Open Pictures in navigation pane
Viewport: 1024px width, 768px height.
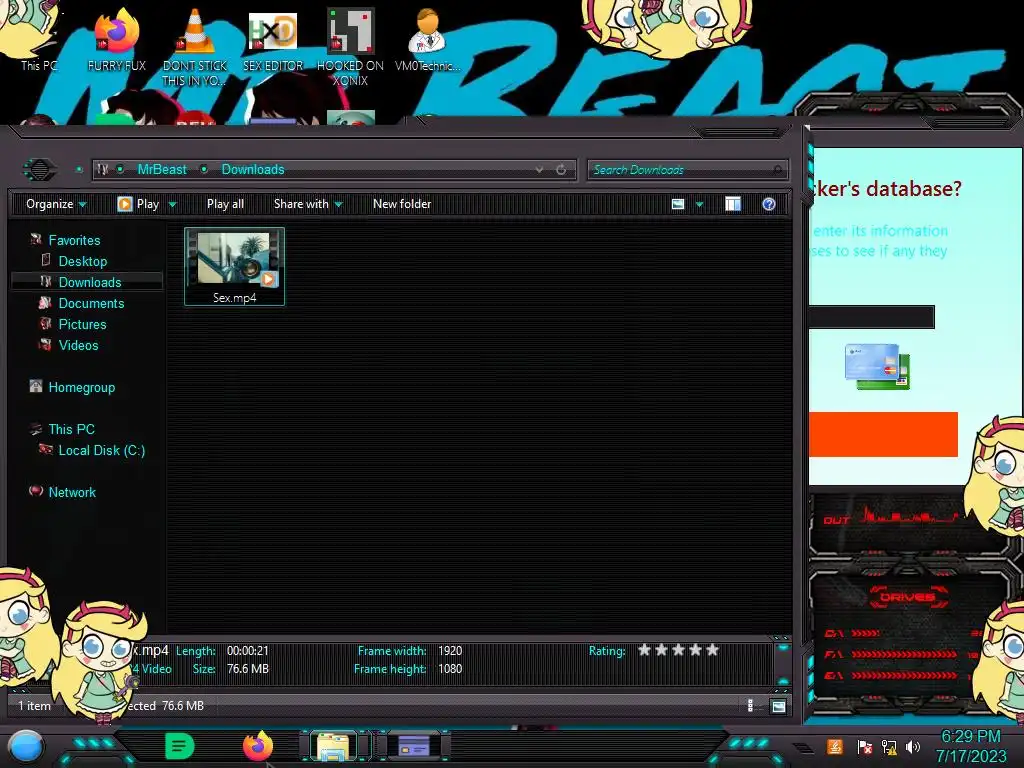(82, 325)
